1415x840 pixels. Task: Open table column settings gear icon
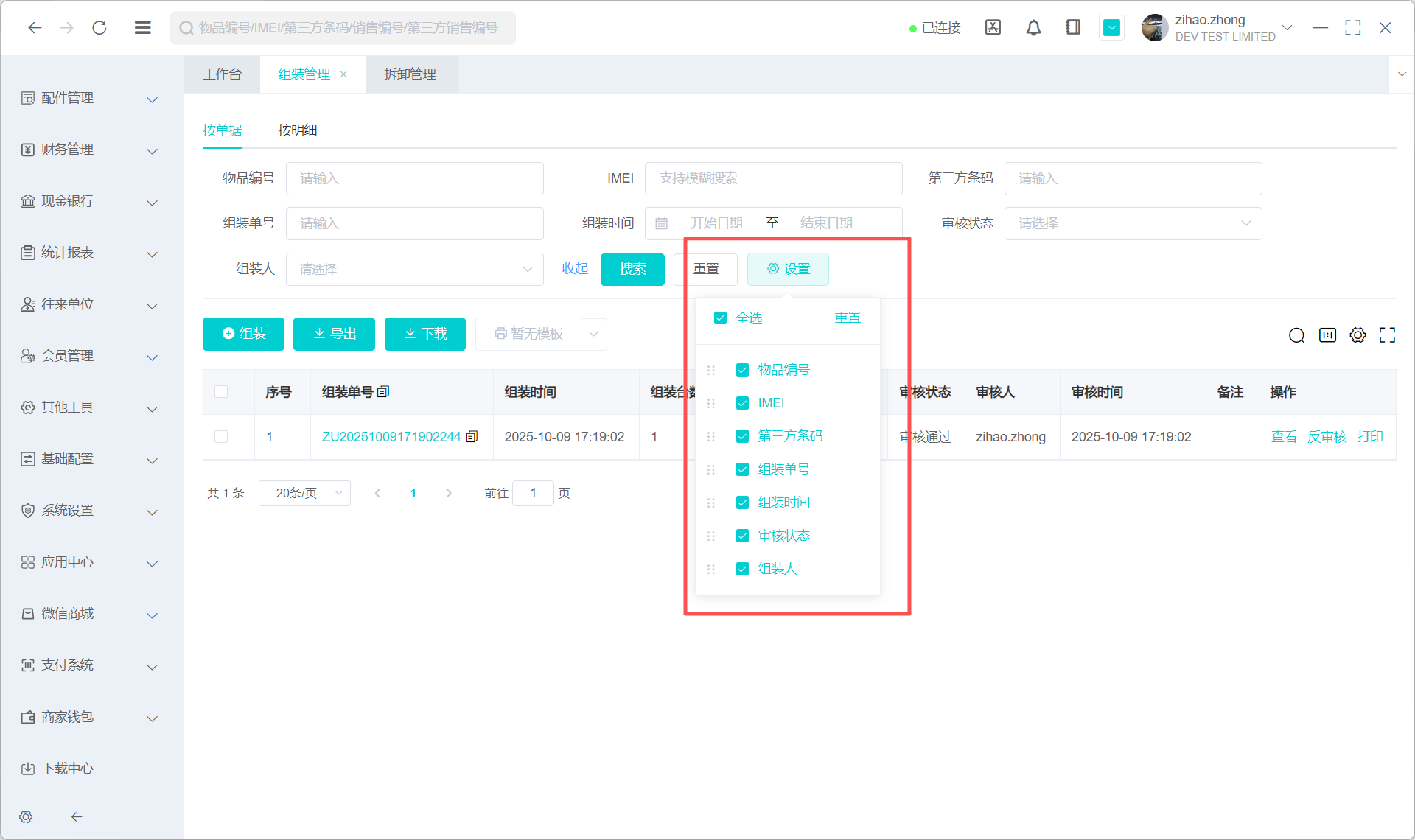1358,335
